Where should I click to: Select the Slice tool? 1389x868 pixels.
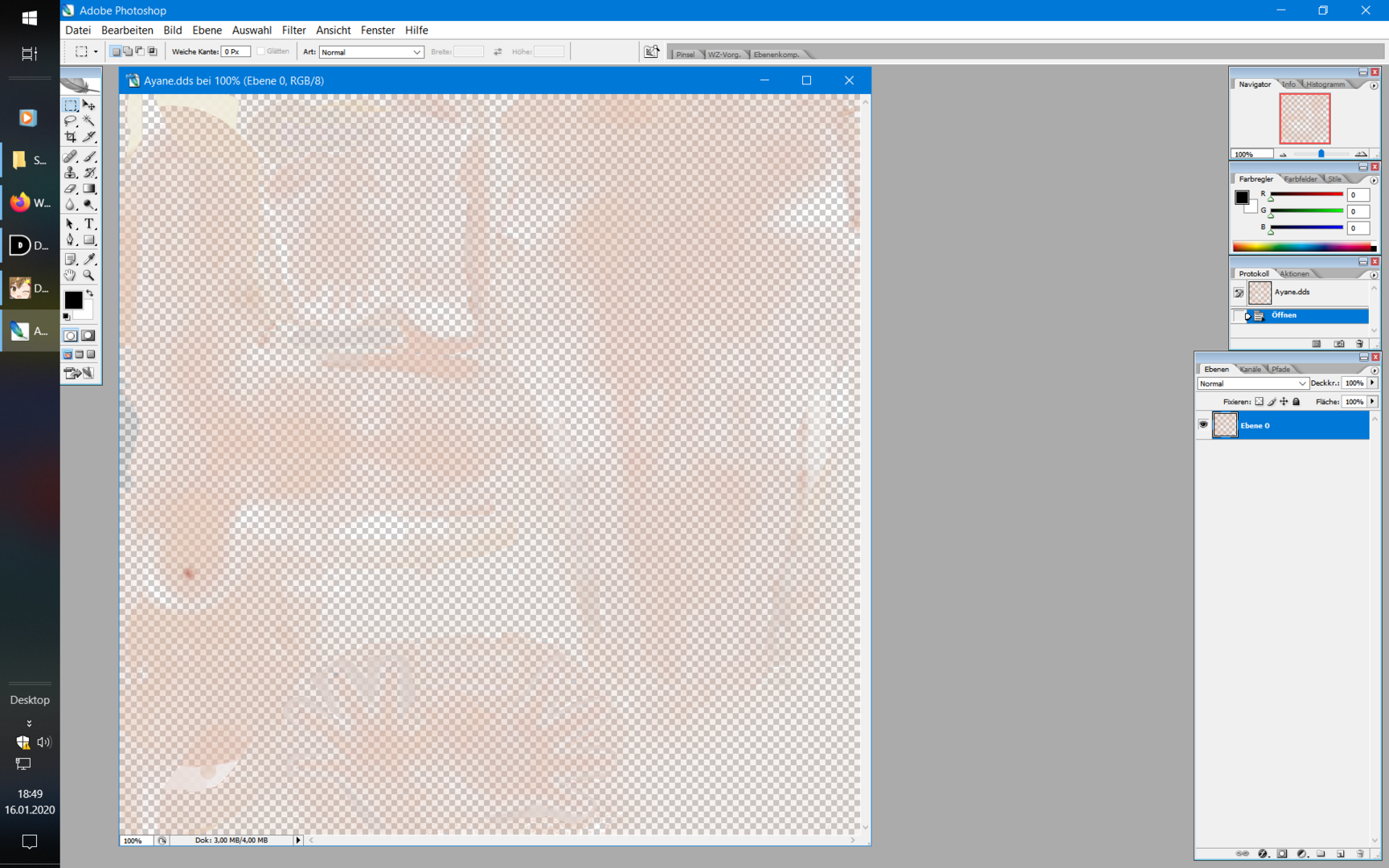pos(89,137)
